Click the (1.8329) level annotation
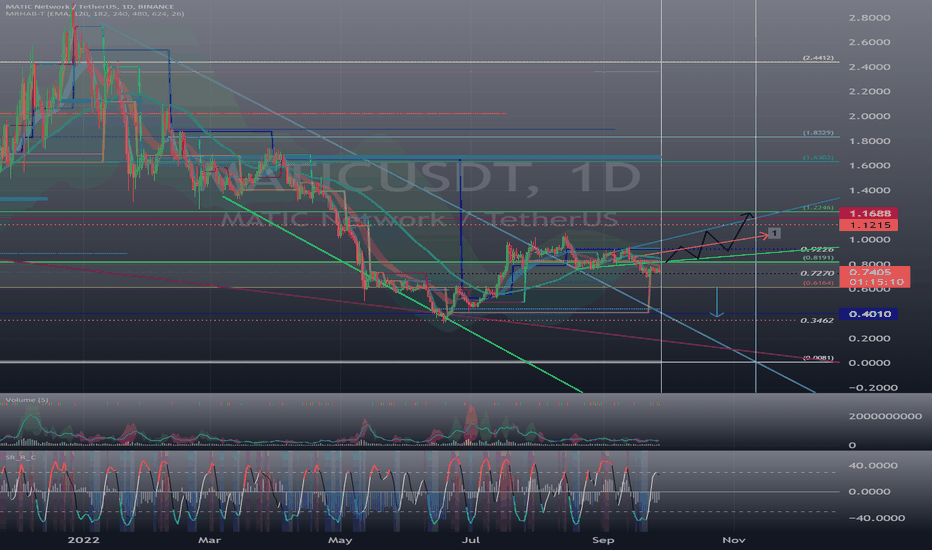 [818, 133]
